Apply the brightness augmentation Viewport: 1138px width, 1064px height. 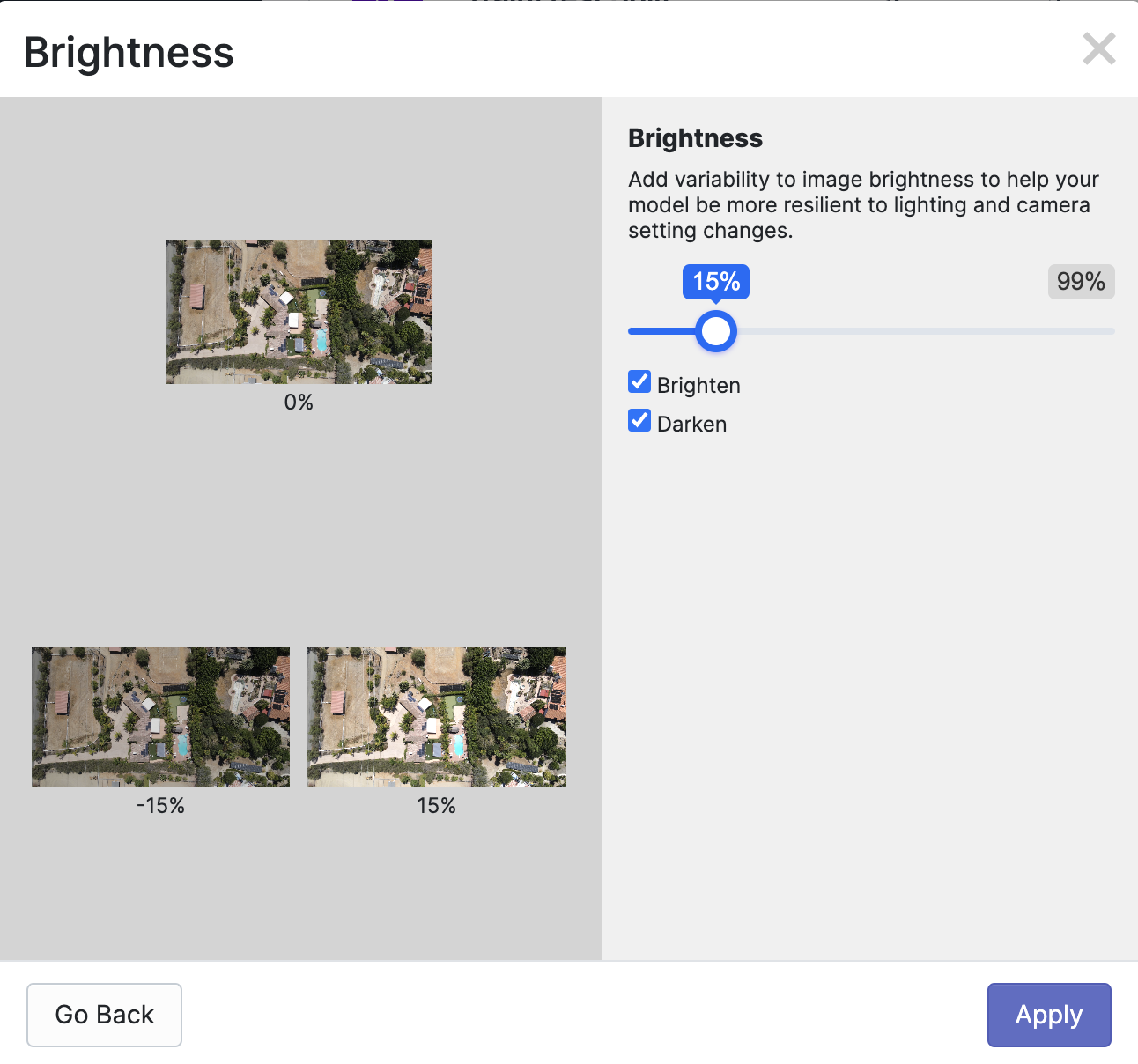[1048, 1015]
